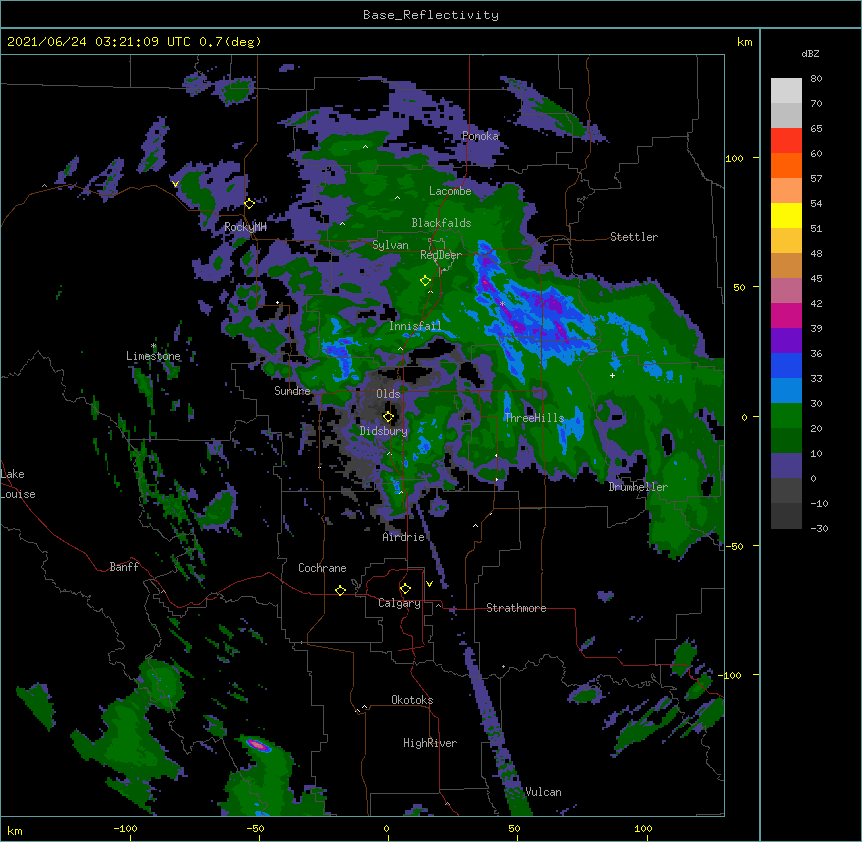Click the yellow diamond marker between Olds and Didsbury

click(388, 417)
